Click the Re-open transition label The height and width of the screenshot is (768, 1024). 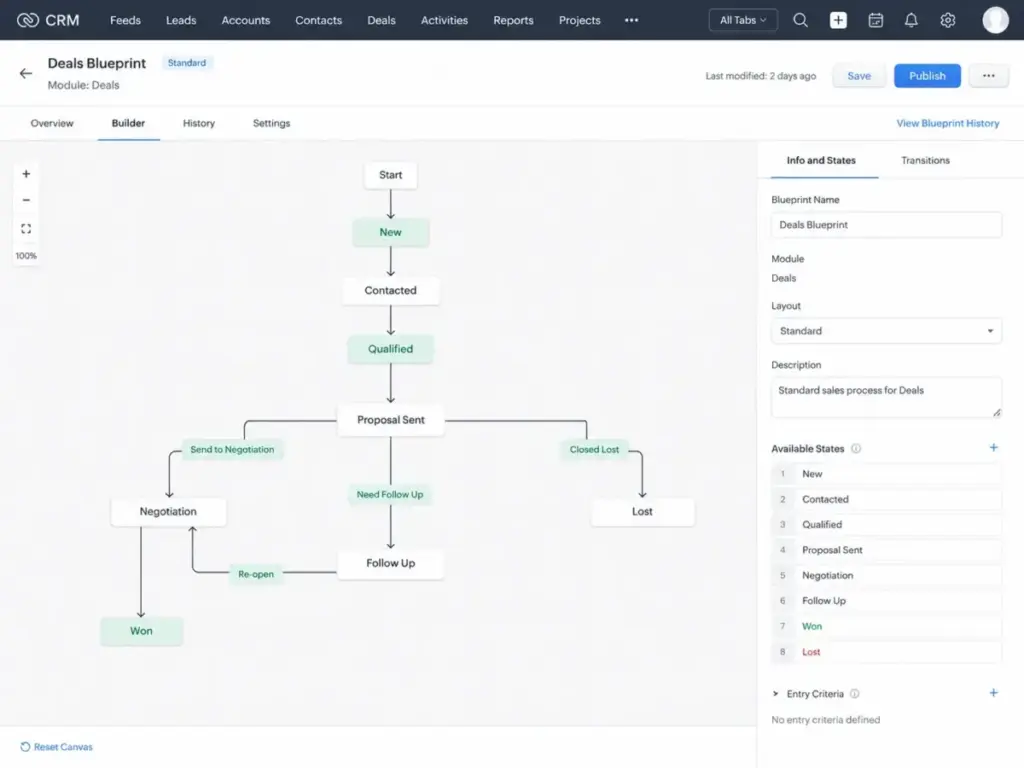click(256, 574)
